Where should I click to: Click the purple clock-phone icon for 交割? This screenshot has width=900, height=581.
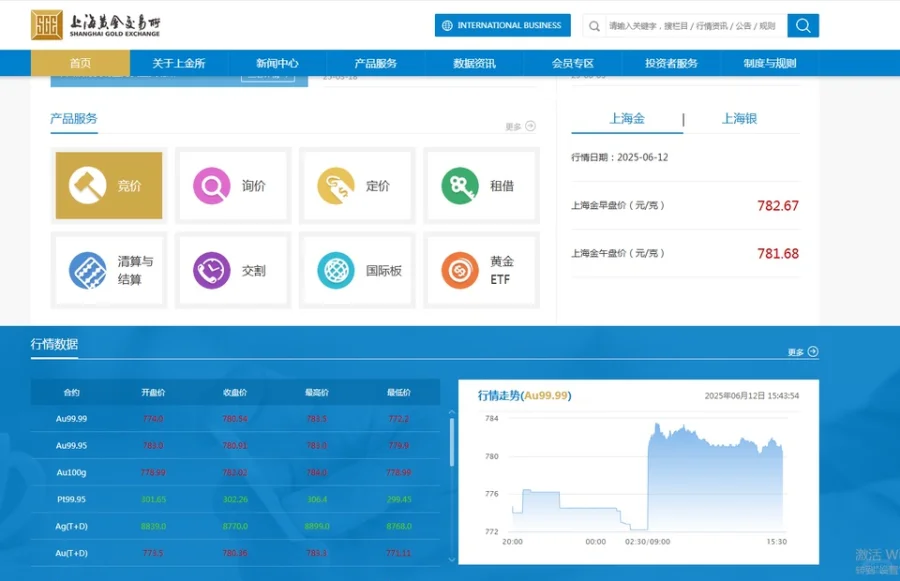212,270
